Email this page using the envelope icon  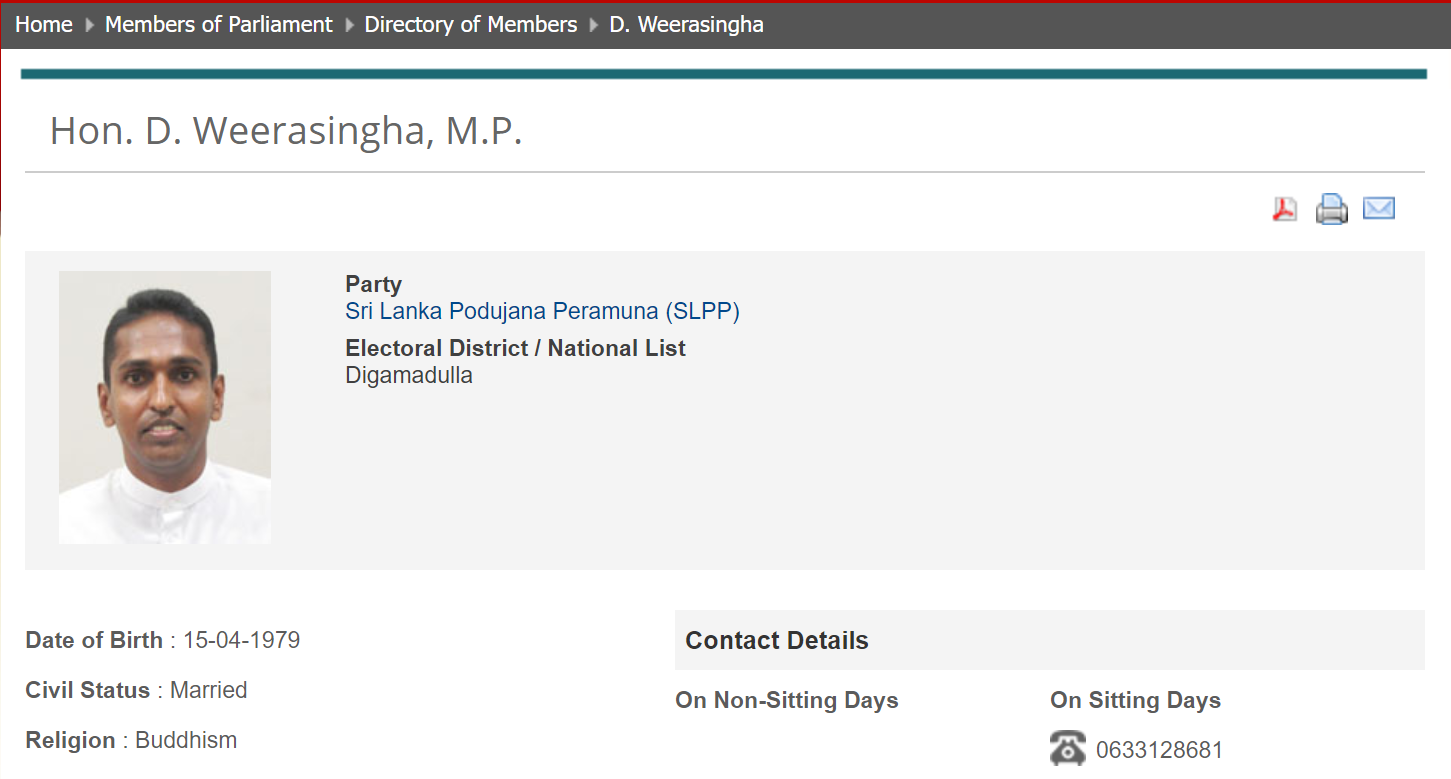tap(1379, 208)
